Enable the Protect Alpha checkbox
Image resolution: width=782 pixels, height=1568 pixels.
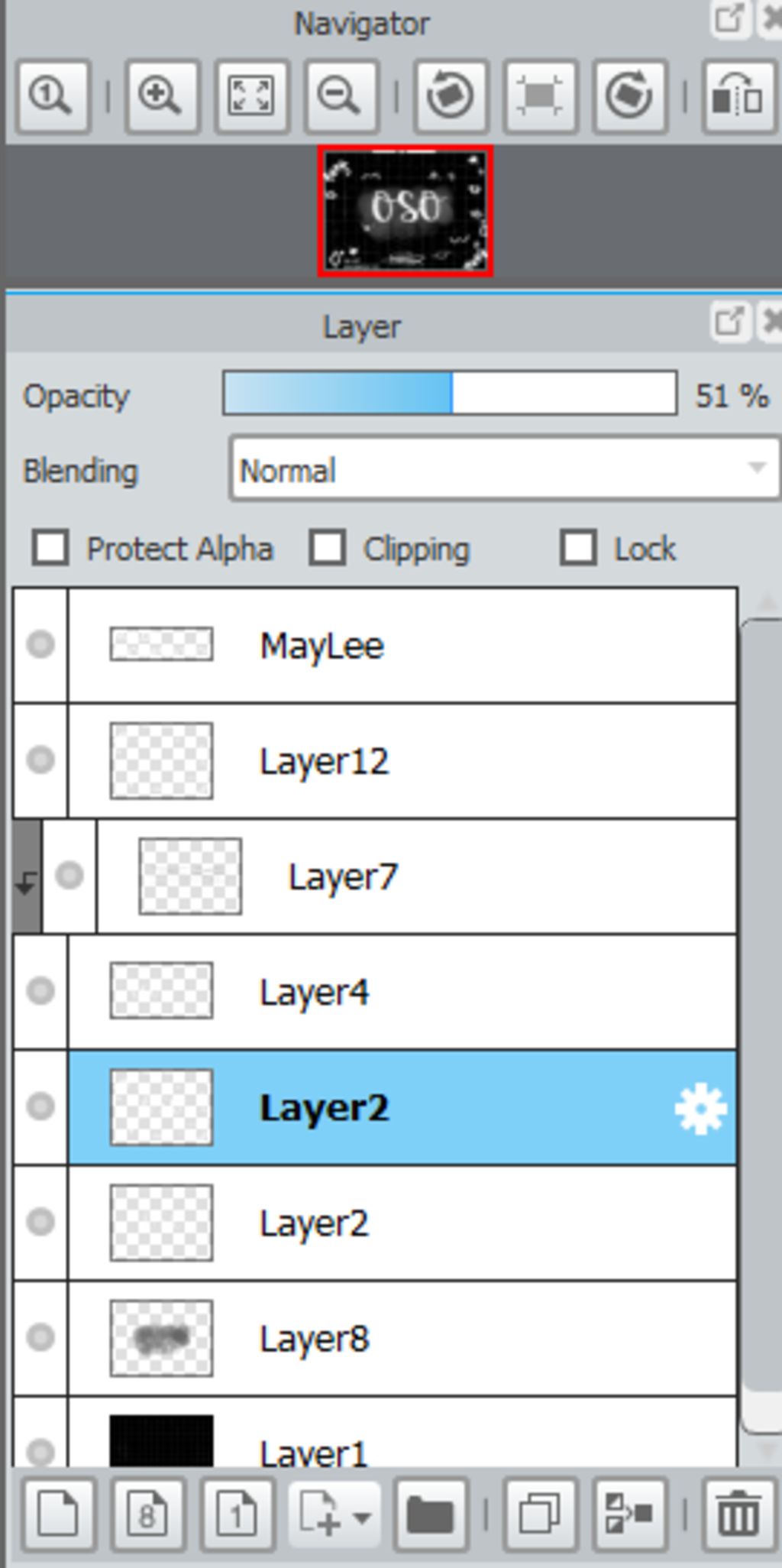50,548
